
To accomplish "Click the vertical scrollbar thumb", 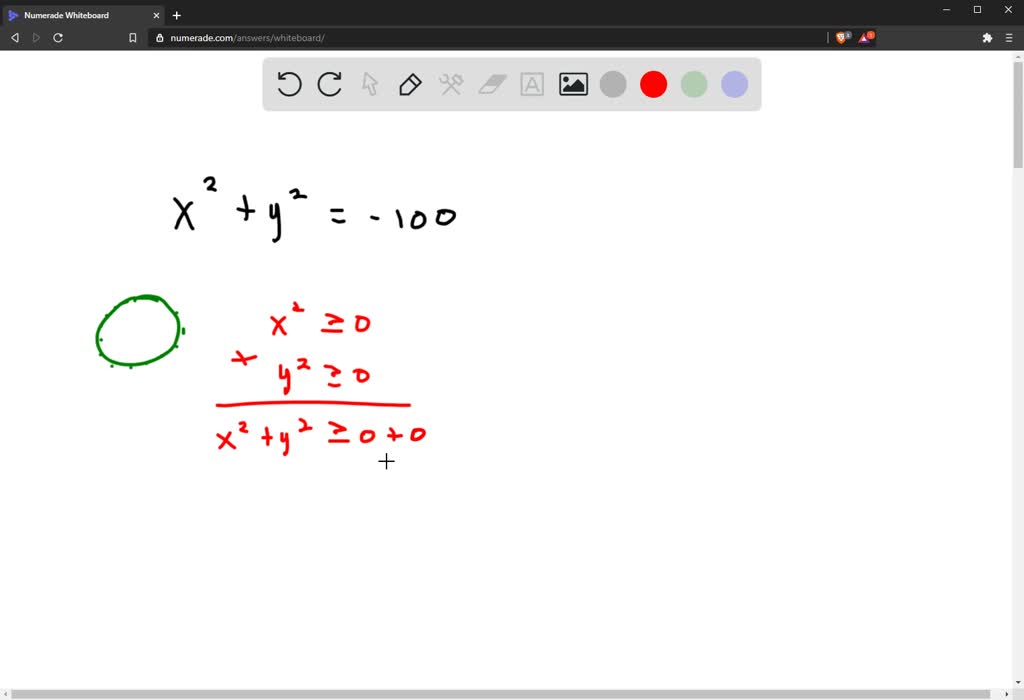I will coord(1018,114).
